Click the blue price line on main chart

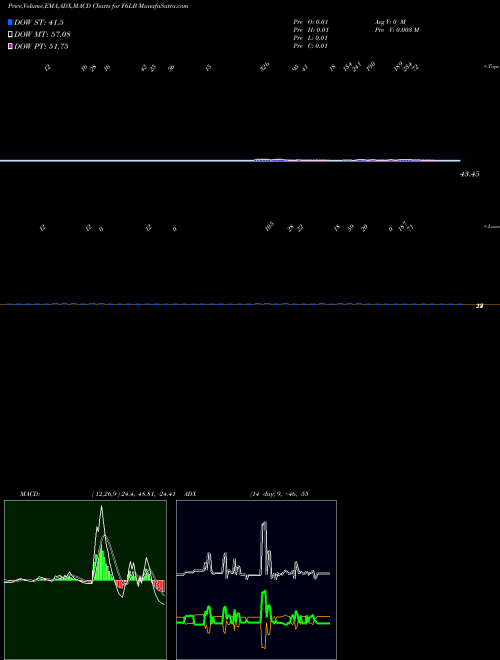[230, 160]
